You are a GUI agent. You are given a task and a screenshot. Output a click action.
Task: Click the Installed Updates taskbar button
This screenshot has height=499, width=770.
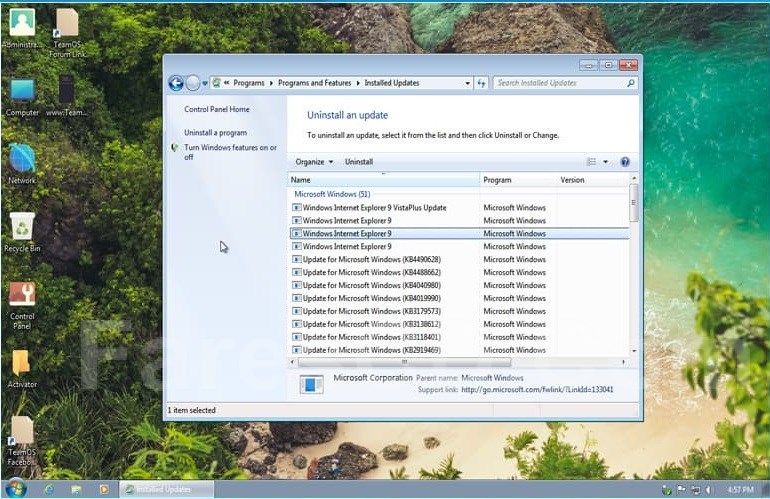click(x=166, y=489)
